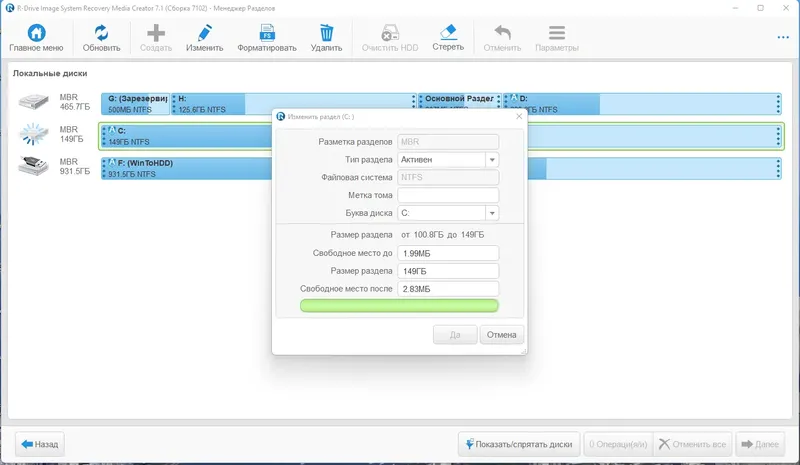Click the handle dots at right of F: partition

(778, 168)
